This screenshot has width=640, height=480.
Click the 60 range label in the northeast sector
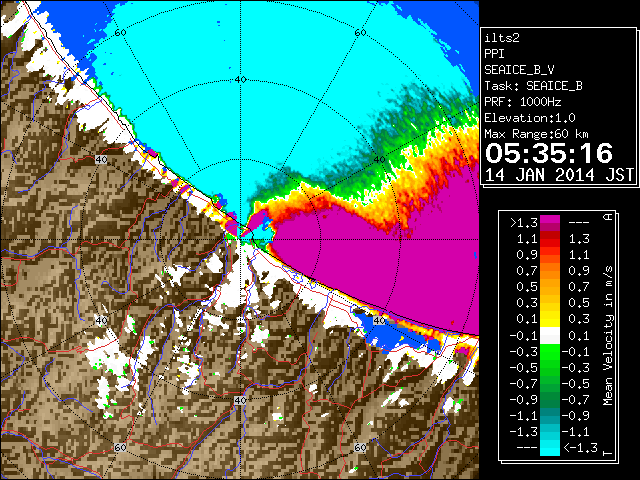pos(360,33)
